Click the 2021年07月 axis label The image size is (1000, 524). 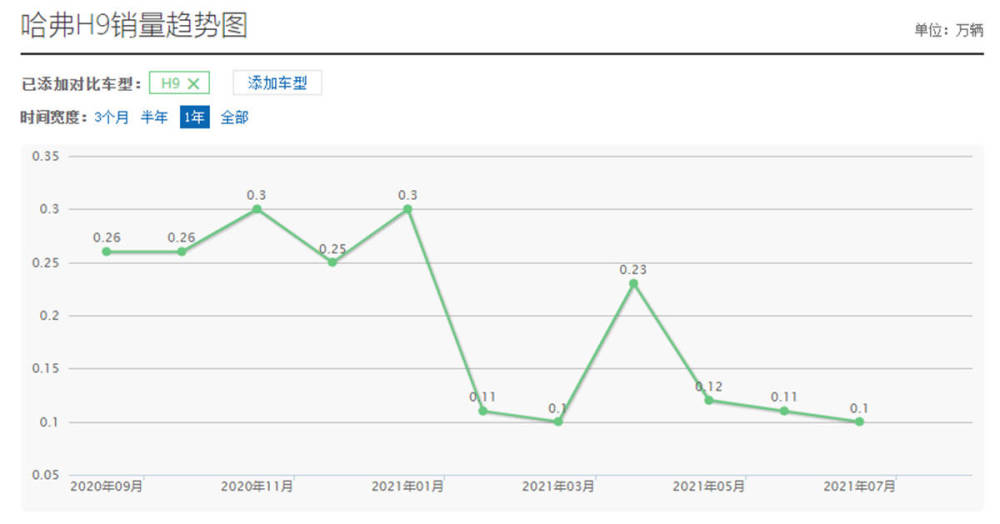coord(859,486)
